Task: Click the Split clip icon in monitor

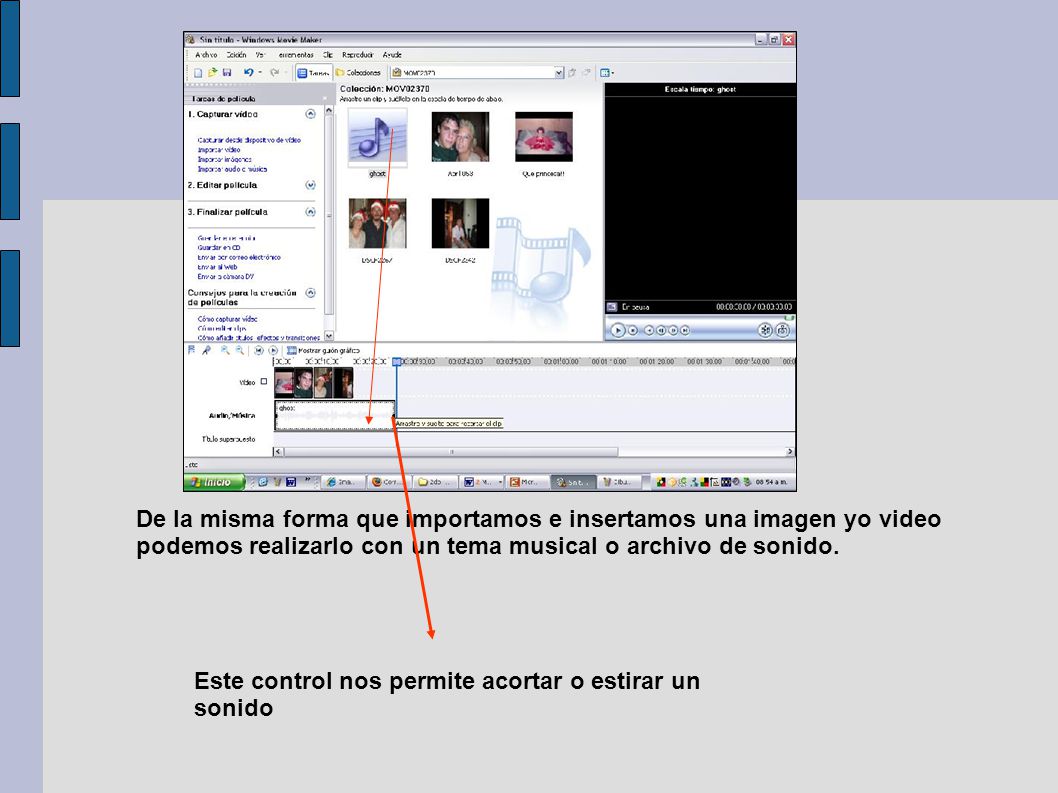Action: coord(765,330)
